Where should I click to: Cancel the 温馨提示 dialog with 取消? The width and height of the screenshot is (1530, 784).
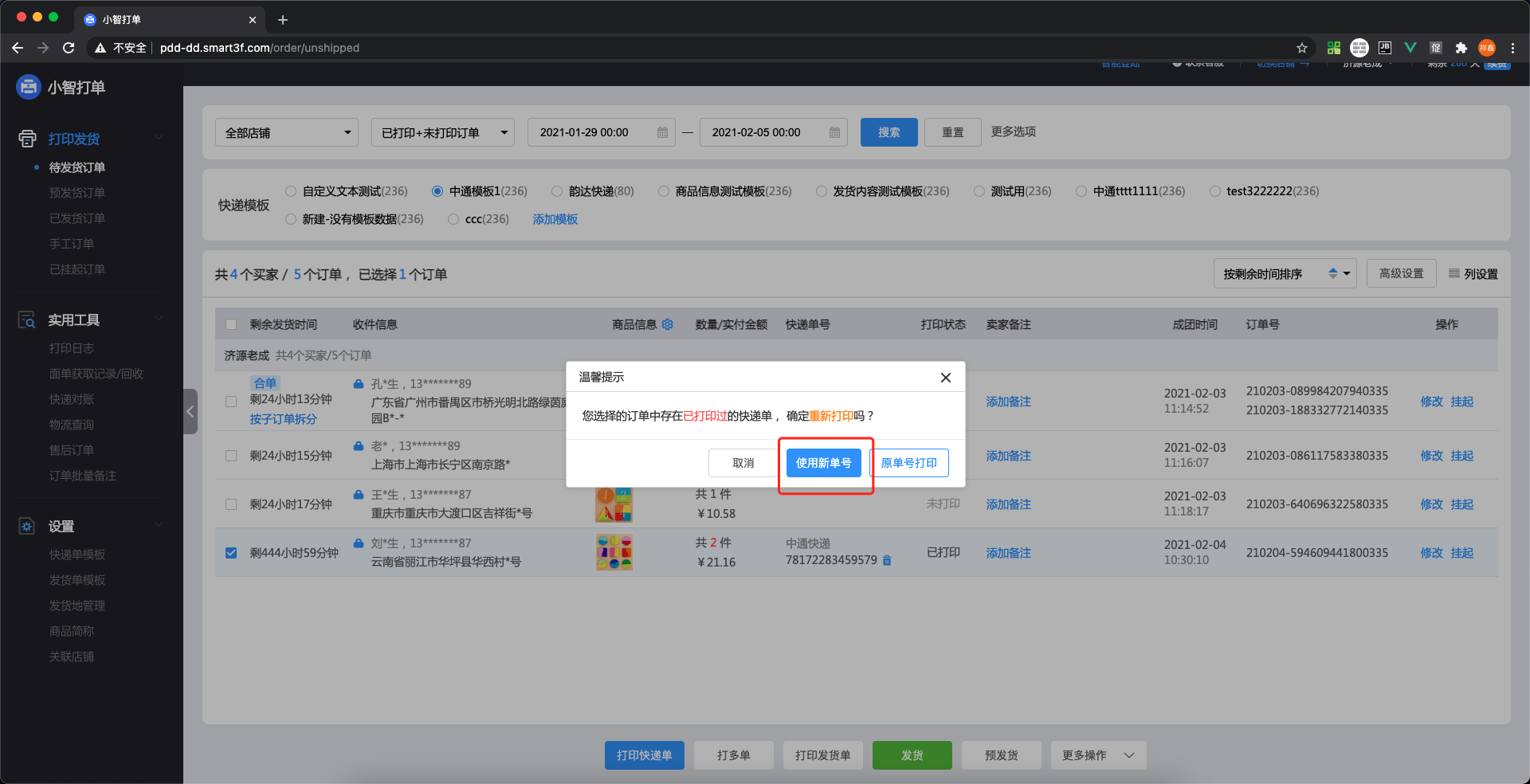(x=743, y=463)
